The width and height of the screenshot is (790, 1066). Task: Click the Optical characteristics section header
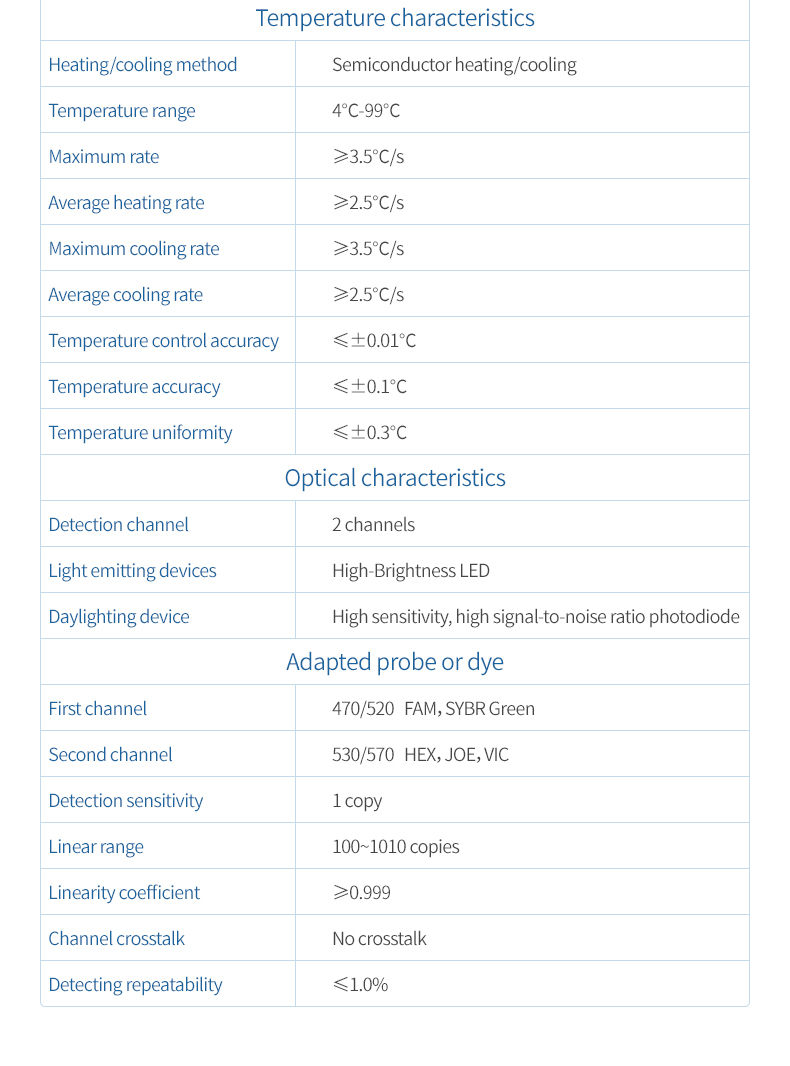coord(395,478)
